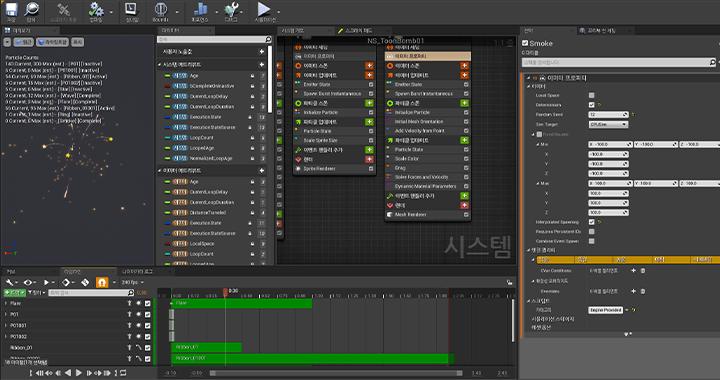
Task: Toggle the Flare track enabled checkbox
Action: [x=147, y=303]
